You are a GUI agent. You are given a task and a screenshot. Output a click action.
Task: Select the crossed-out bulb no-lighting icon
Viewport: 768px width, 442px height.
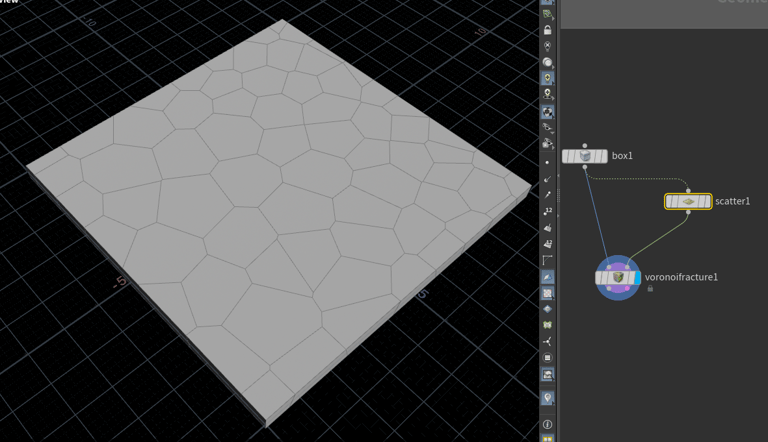coord(548,46)
